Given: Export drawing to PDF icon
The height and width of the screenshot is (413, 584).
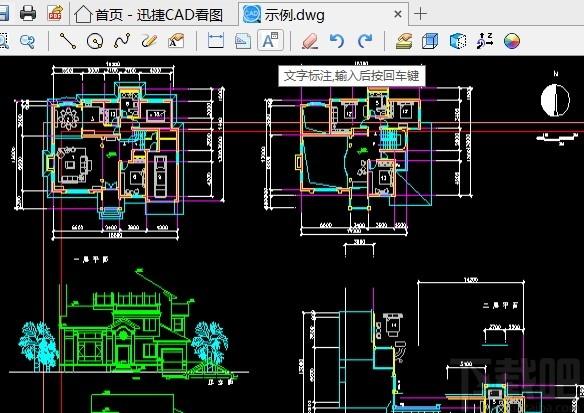Looking at the screenshot, I should tap(55, 13).
